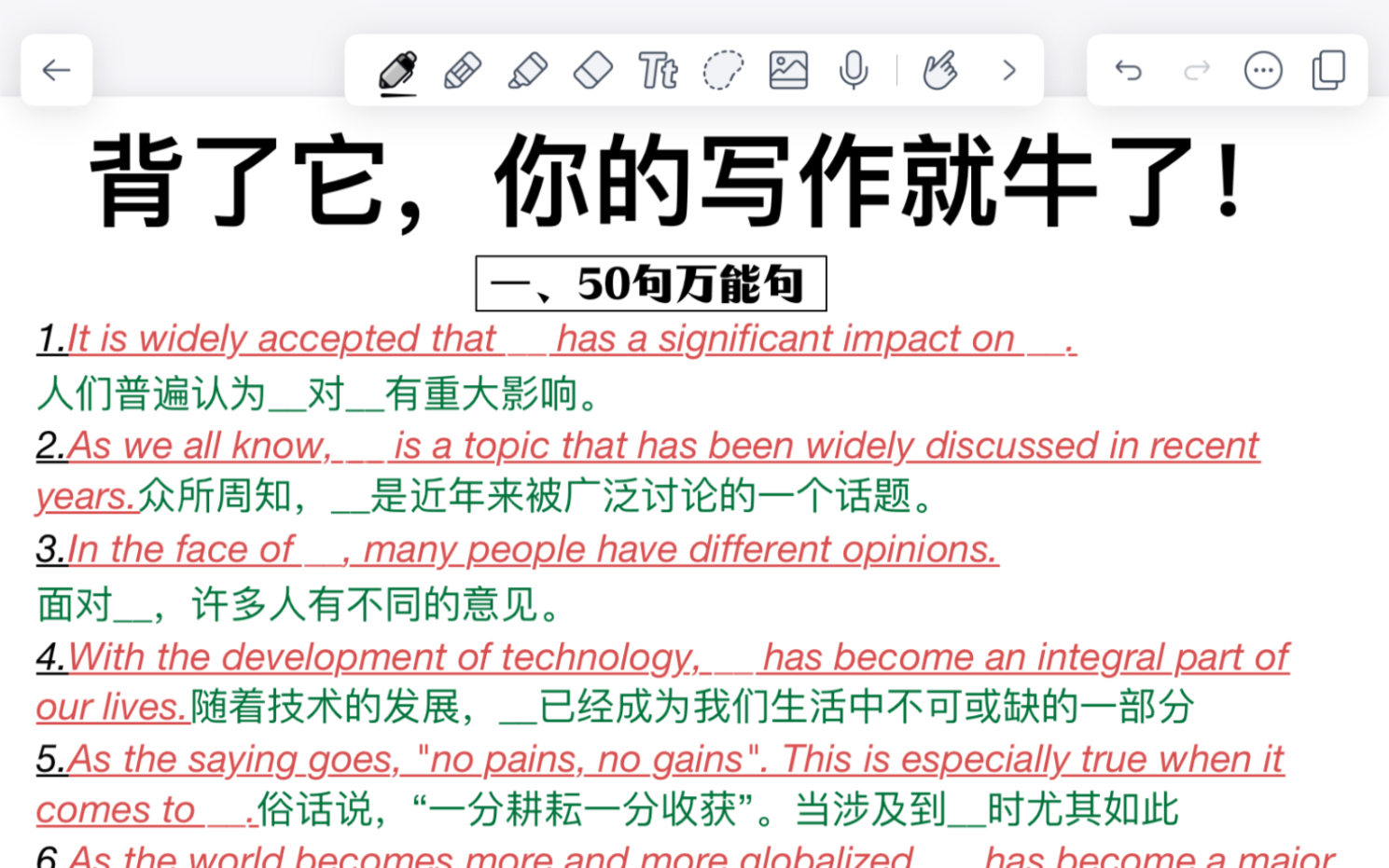Click translation 众所周知，__是近年来被广泛讨论的一个话题

[x=535, y=496]
